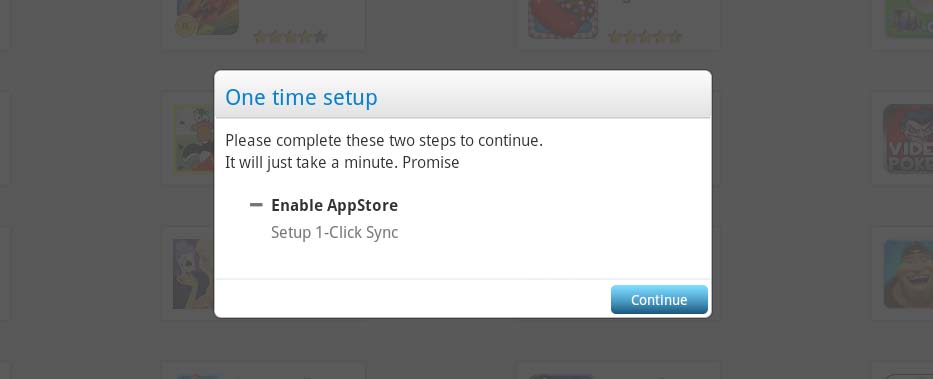Image resolution: width=933 pixels, height=379 pixels.
Task: Open the coin-badged app icon at top left
Action: point(207,17)
